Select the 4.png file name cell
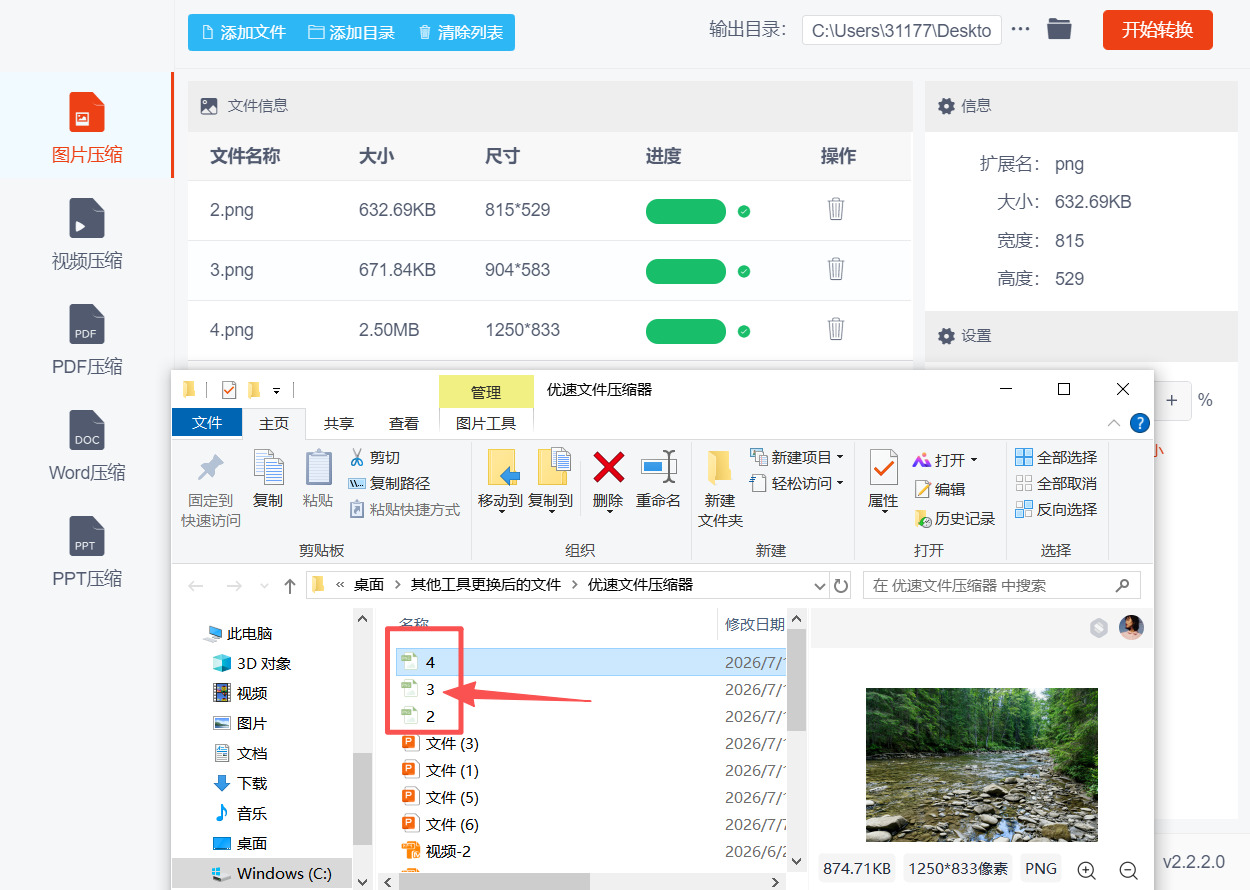Viewport: 1250px width, 890px height. [232, 330]
